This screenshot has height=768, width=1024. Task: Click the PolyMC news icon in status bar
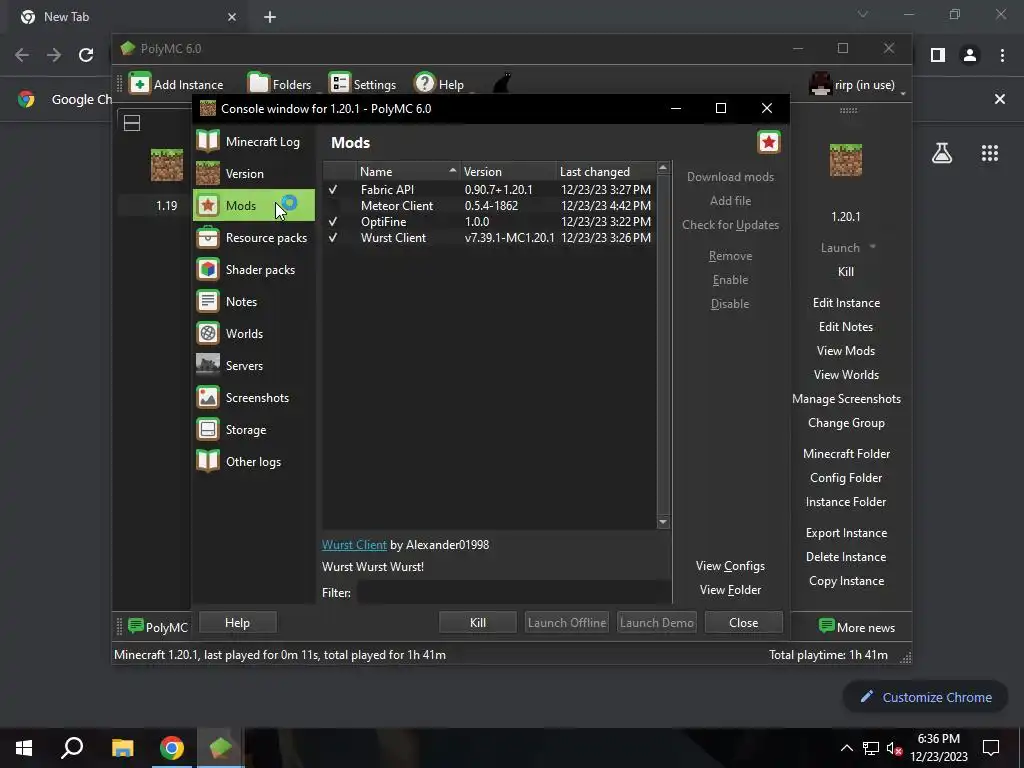point(135,626)
